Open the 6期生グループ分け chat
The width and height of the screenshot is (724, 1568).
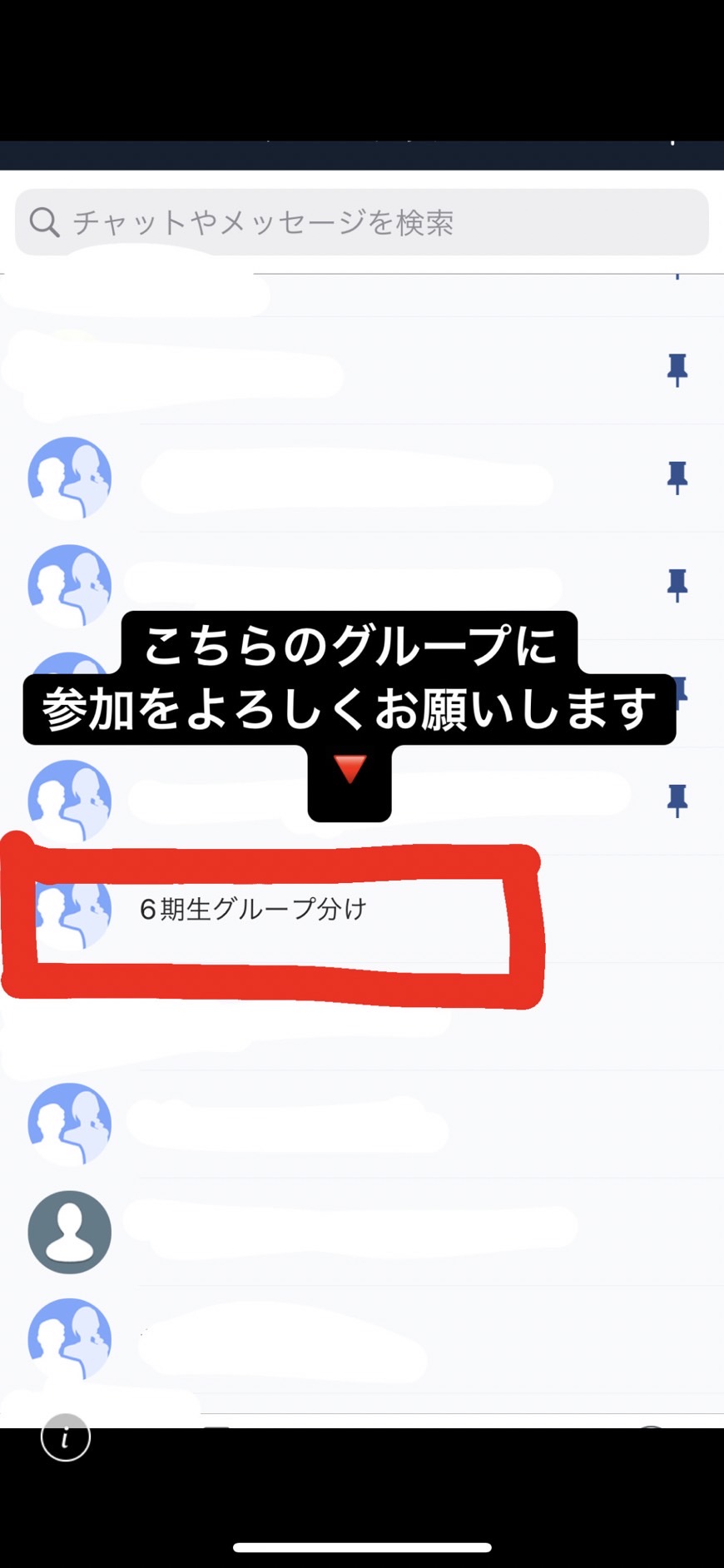[362, 909]
